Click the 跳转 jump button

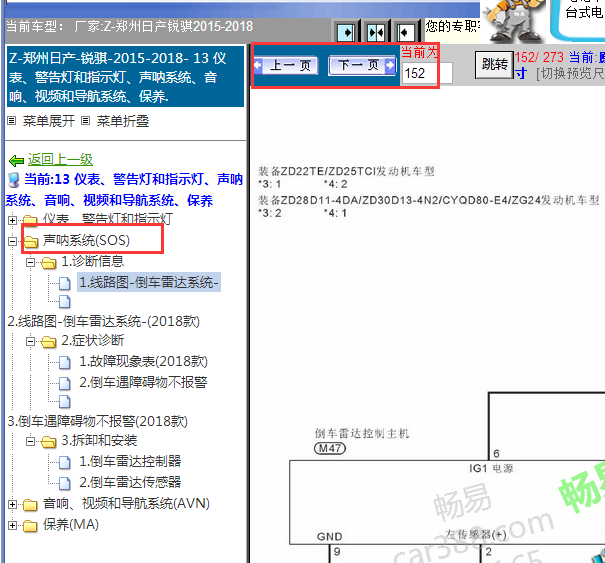[494, 65]
